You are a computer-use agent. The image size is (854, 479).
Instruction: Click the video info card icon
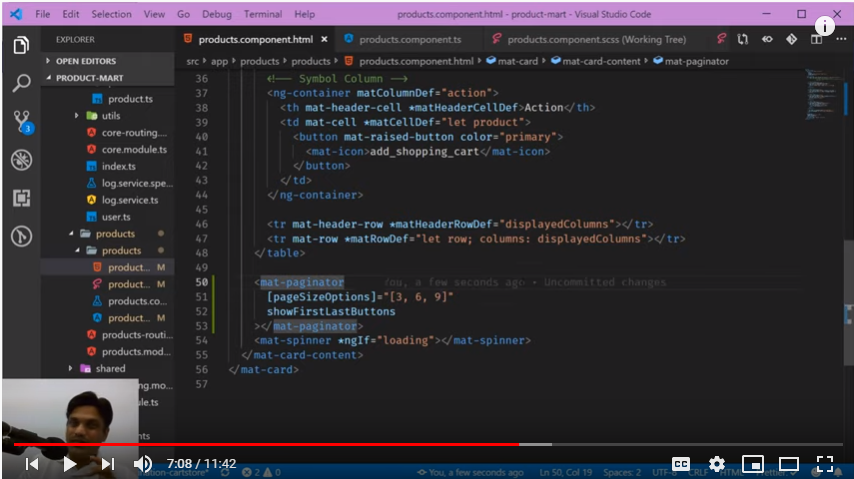(x=825, y=26)
